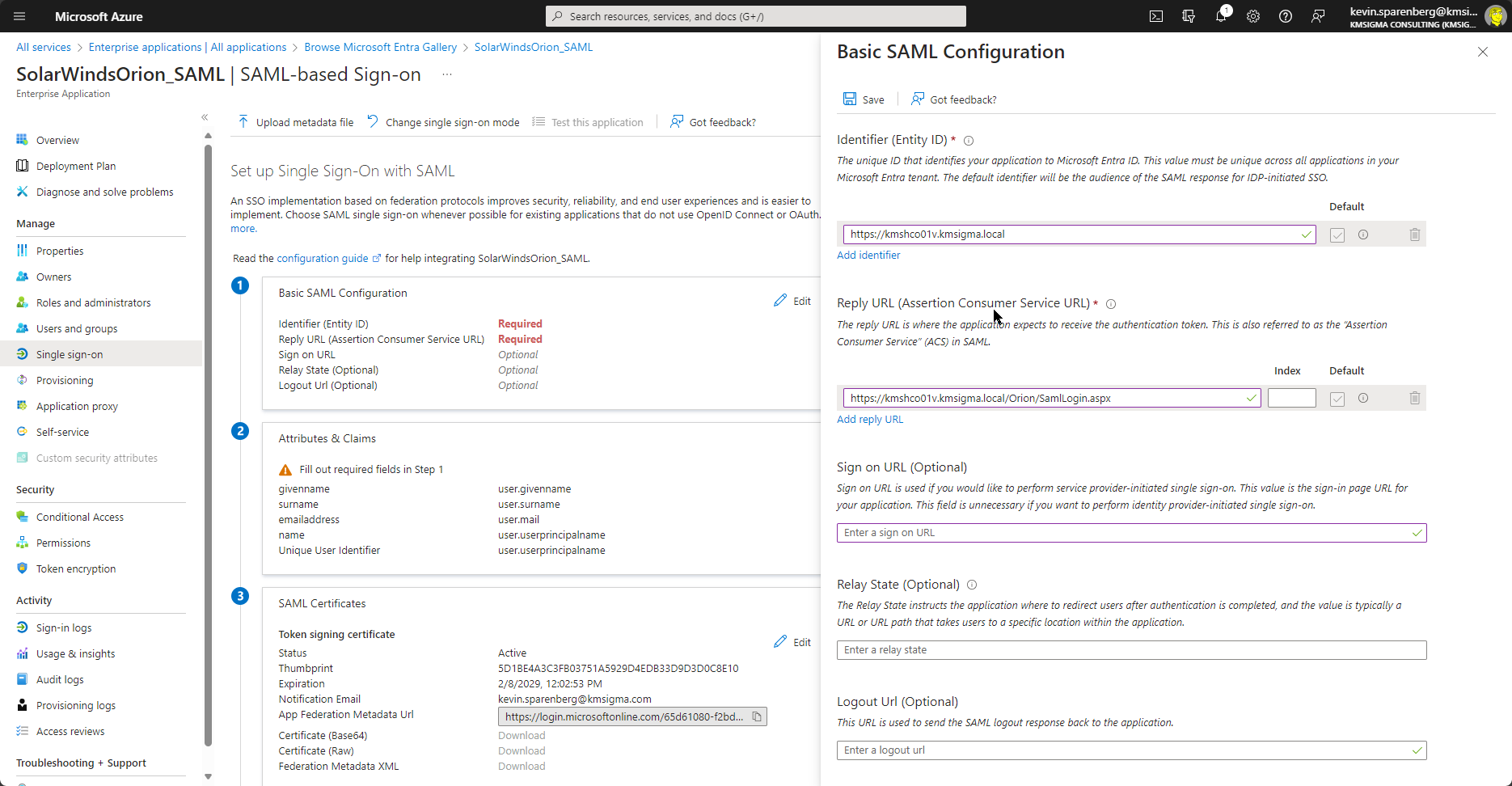The height and width of the screenshot is (786, 1512).
Task: Open the portal hamburger menu
Action: click(20, 16)
